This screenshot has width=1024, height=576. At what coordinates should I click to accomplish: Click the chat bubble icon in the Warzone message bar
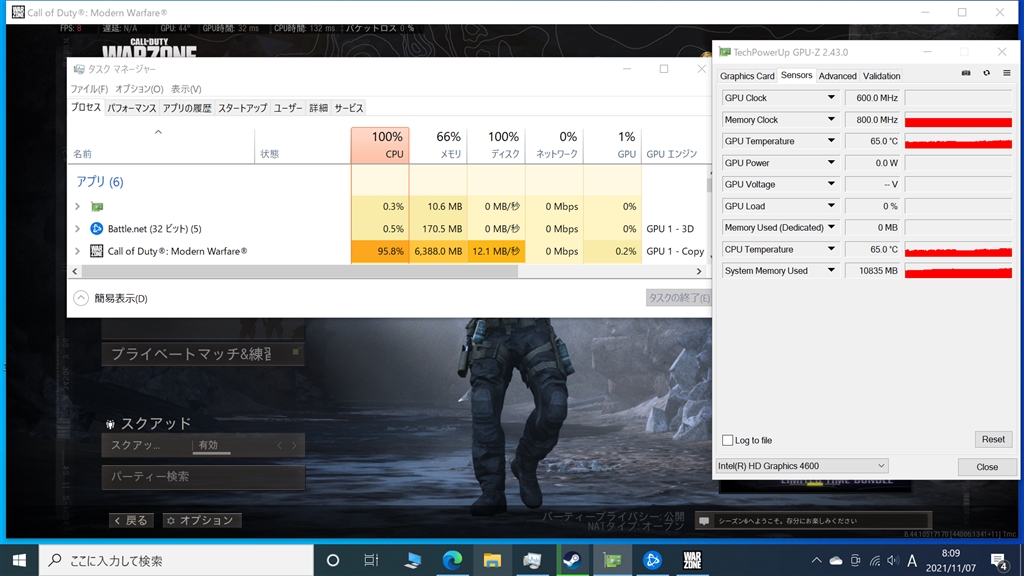pyautogui.click(x=704, y=520)
